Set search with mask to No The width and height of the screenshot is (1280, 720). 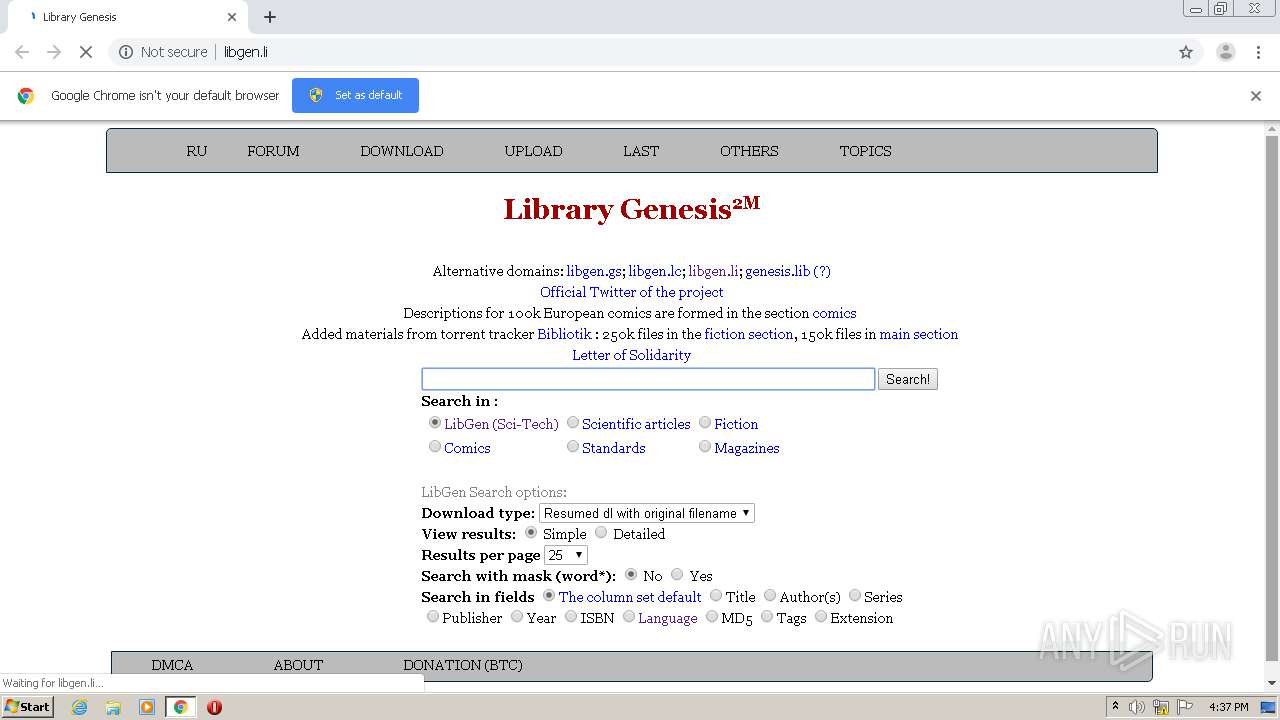pos(631,575)
